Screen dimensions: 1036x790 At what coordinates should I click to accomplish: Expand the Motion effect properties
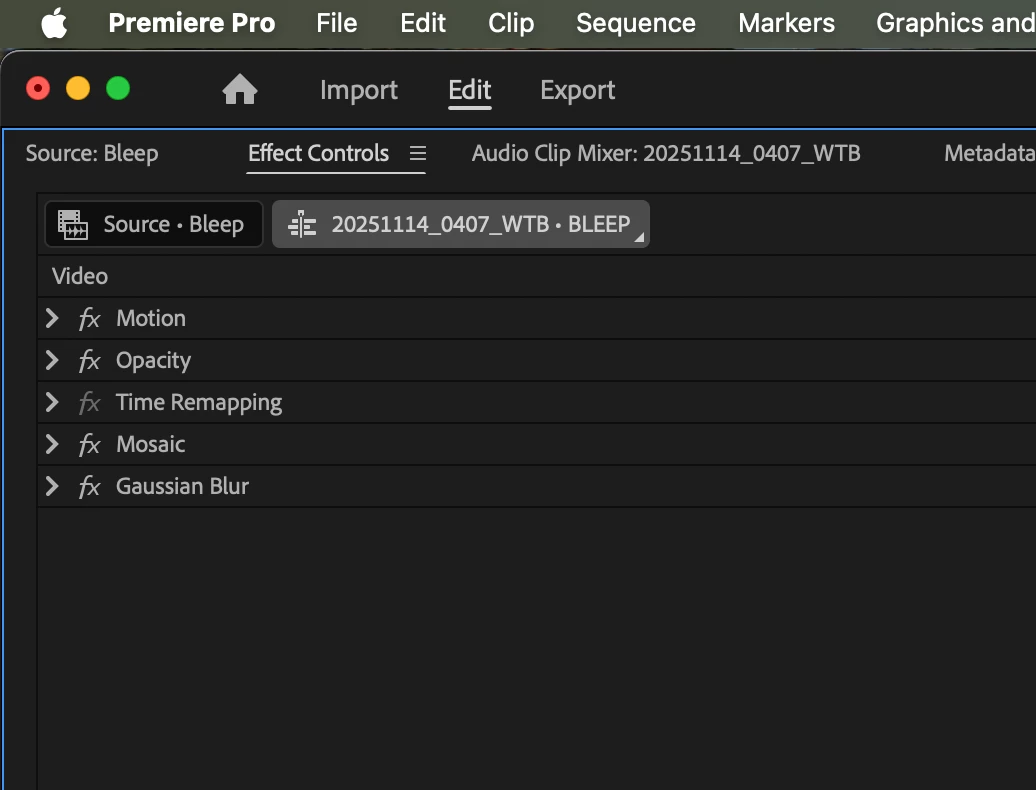point(52,318)
